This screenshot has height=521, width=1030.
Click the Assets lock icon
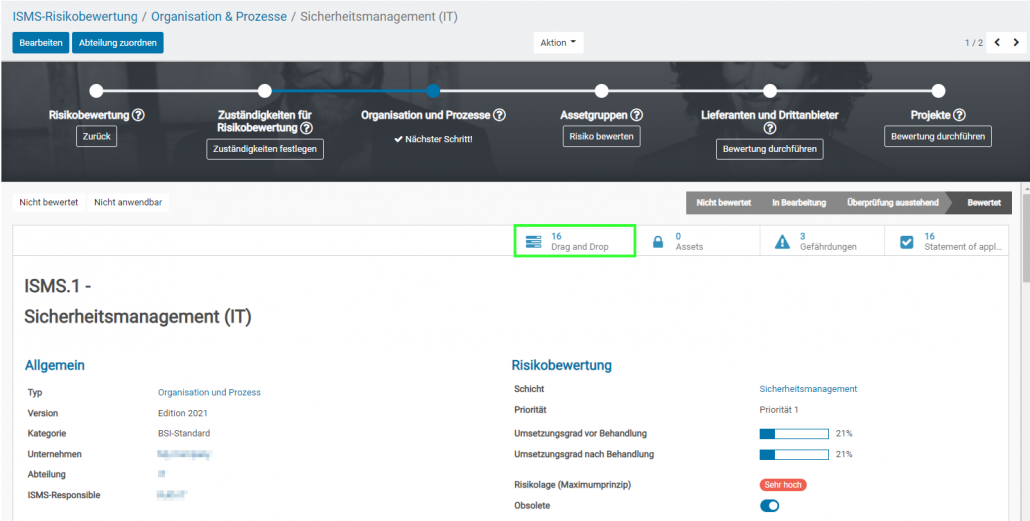658,242
